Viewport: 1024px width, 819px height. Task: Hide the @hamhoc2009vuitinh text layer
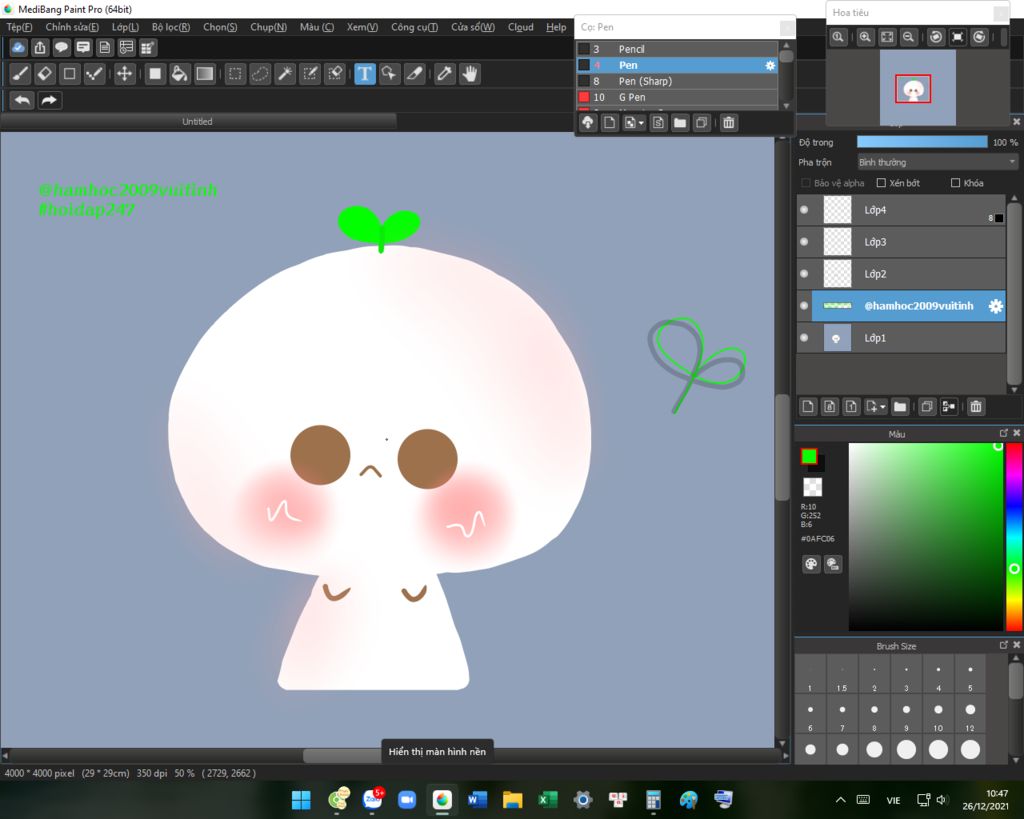pos(804,306)
